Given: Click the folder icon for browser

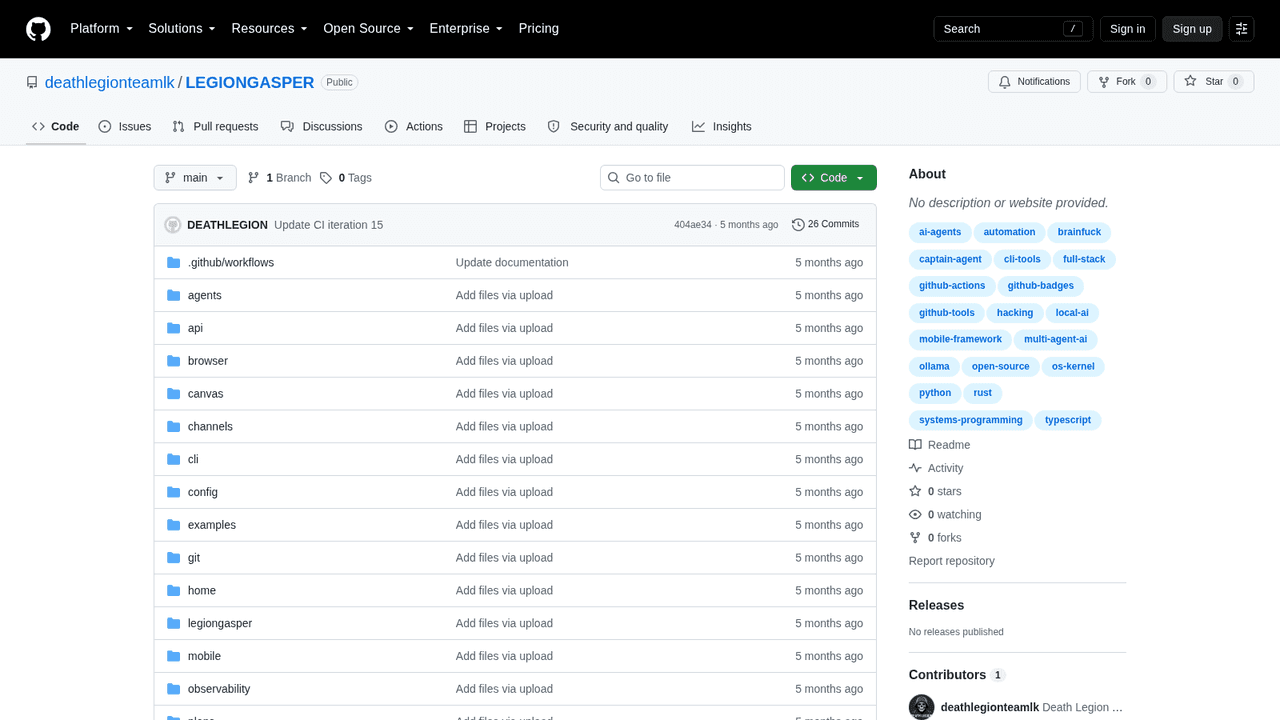Looking at the screenshot, I should click(173, 361).
